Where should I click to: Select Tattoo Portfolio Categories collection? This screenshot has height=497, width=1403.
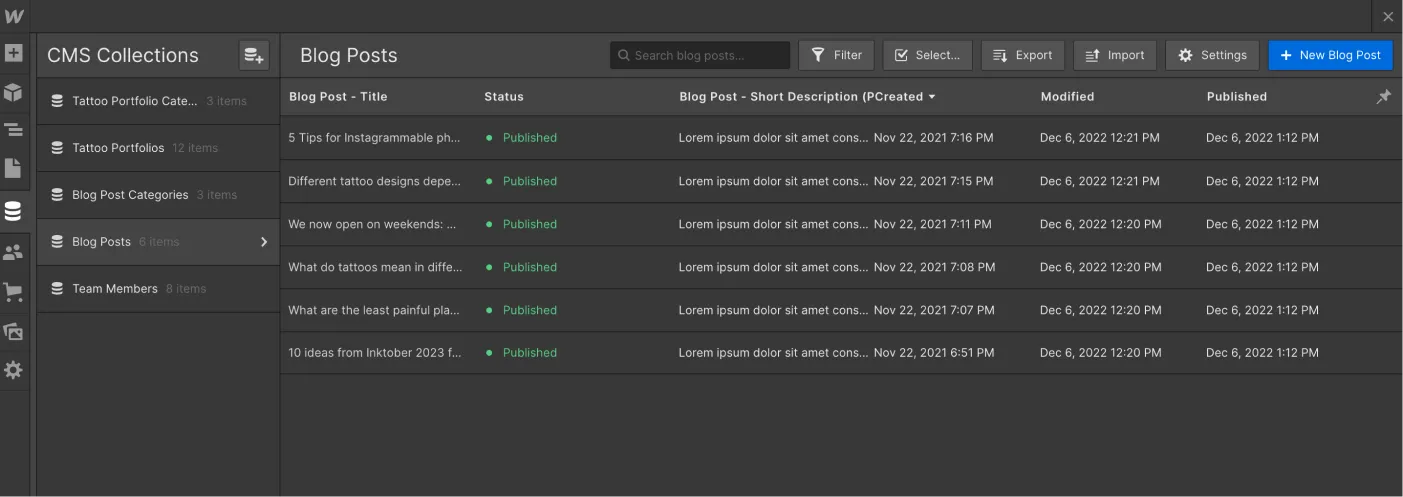tap(158, 101)
